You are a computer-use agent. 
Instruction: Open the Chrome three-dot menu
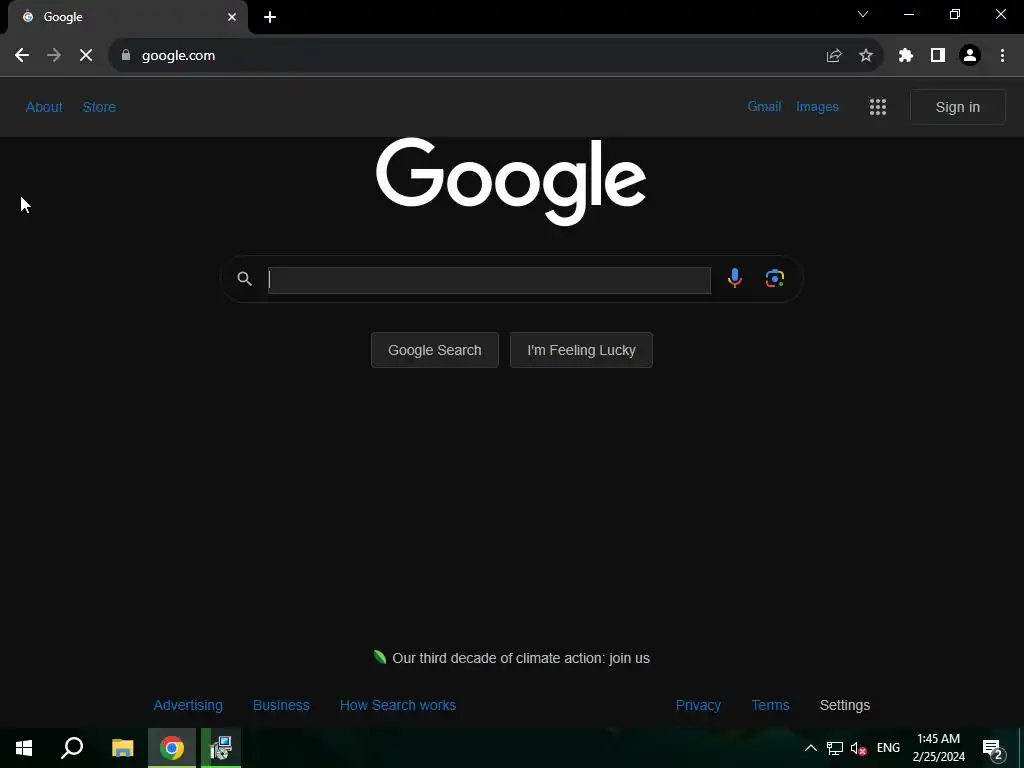(x=1002, y=56)
